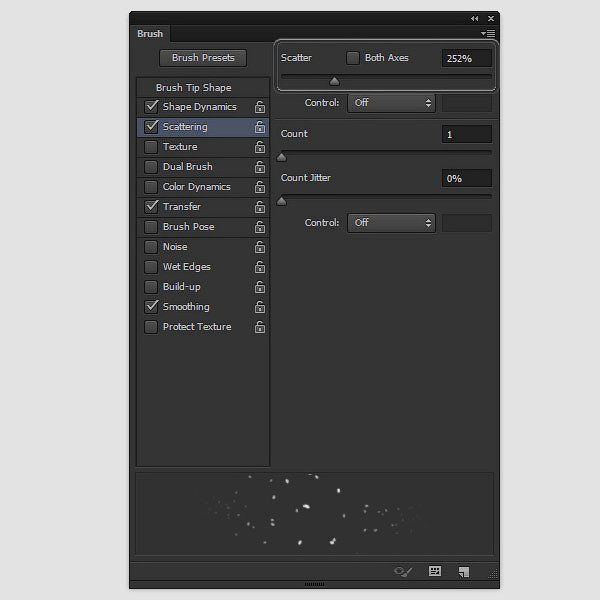Click the Count value field
This screenshot has height=600, width=600.
tap(467, 134)
